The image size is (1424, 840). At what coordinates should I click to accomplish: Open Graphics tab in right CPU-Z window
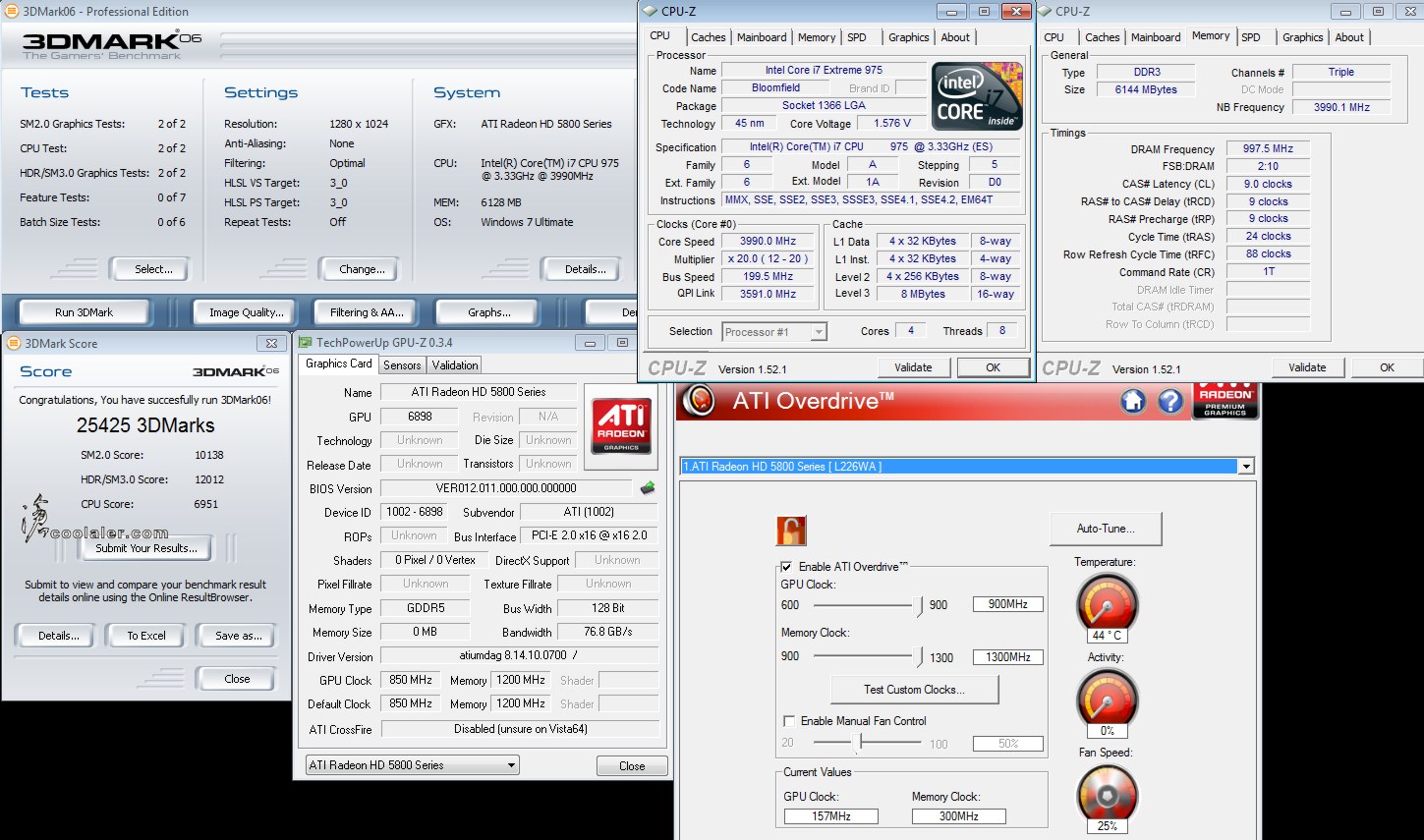pos(1302,37)
